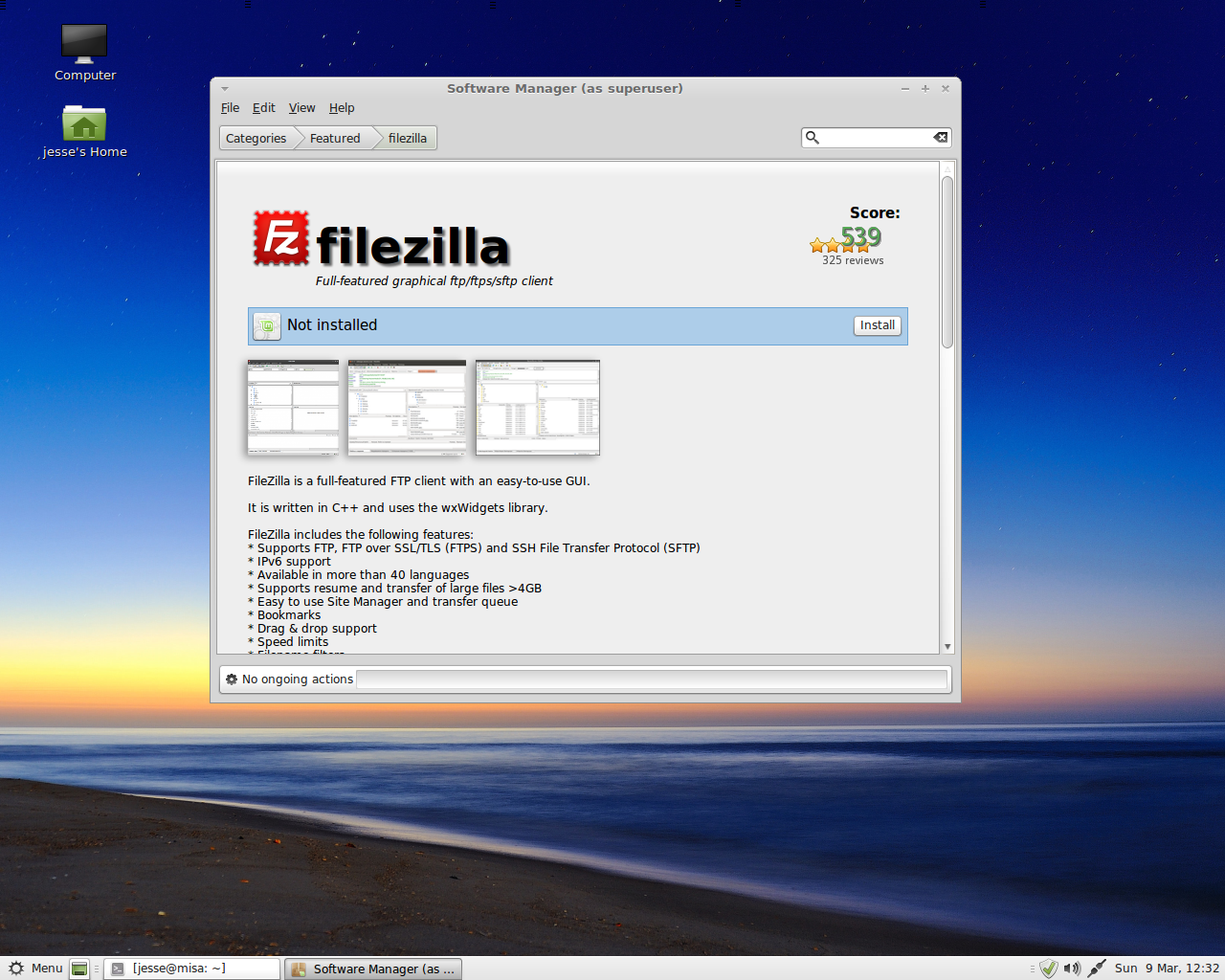Click the scrollbar down arrow

click(947, 647)
